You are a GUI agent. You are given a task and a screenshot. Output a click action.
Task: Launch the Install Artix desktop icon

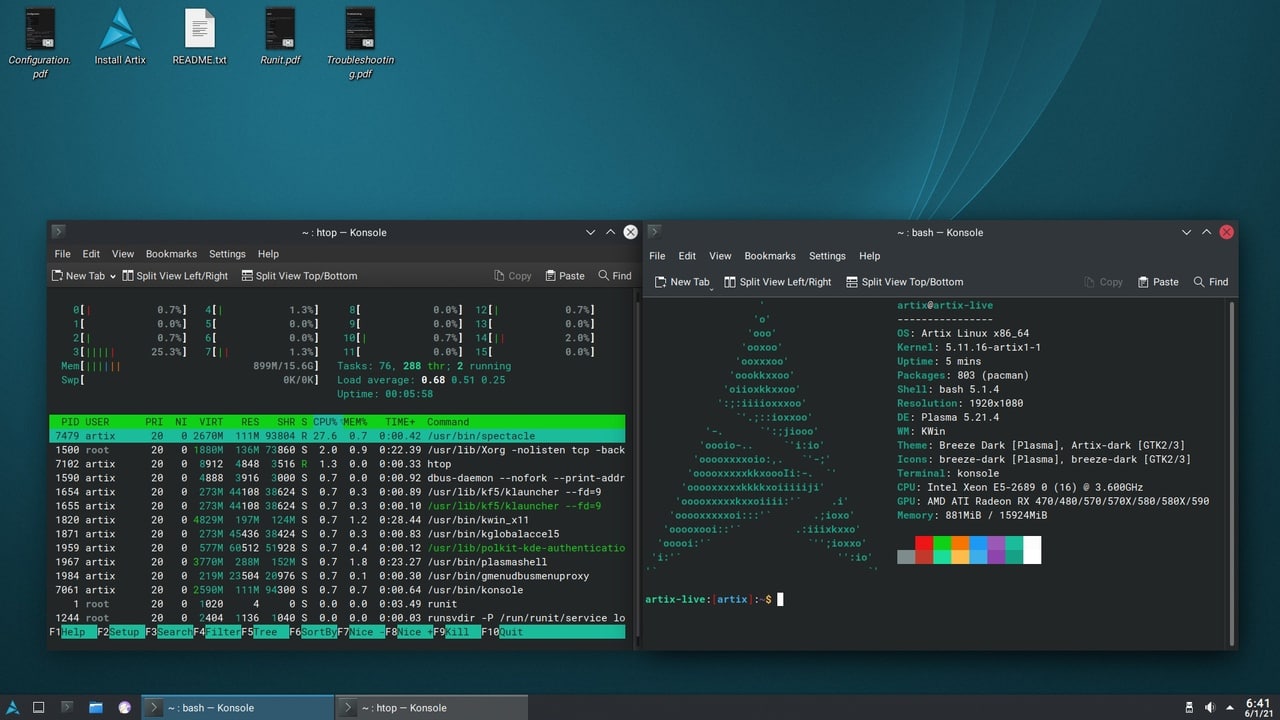(x=120, y=38)
